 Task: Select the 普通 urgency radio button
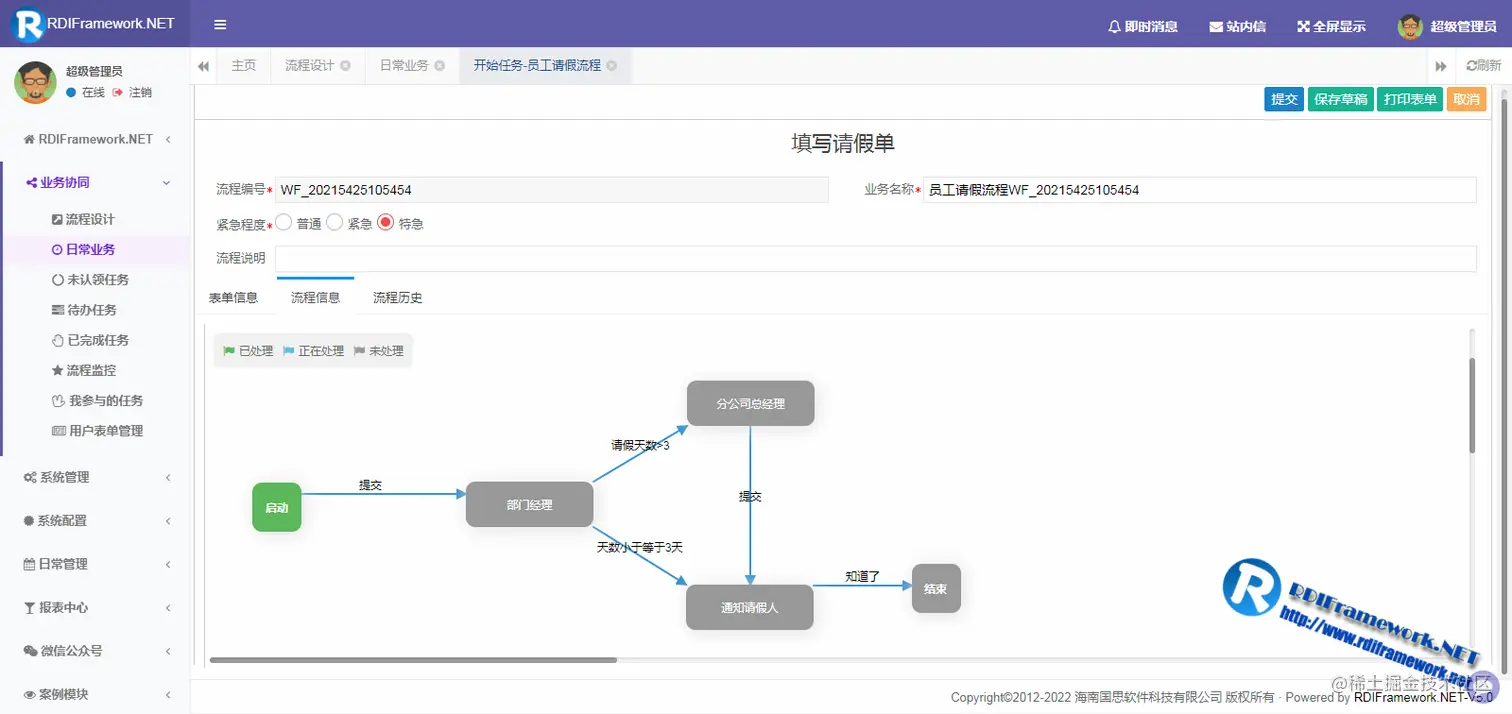click(284, 223)
